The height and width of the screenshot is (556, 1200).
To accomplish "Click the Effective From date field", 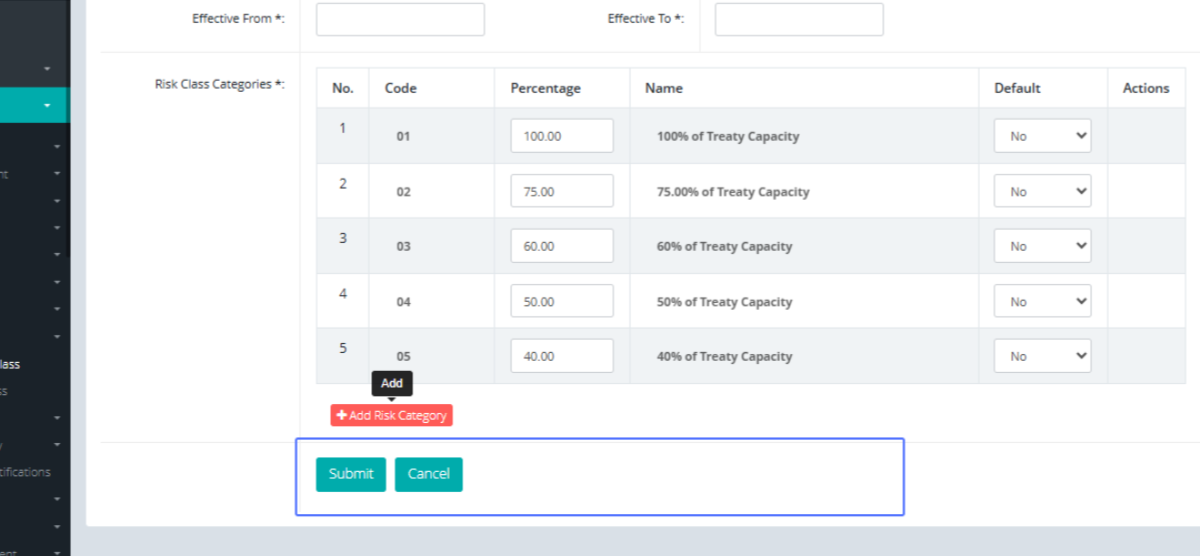I will (x=400, y=19).
